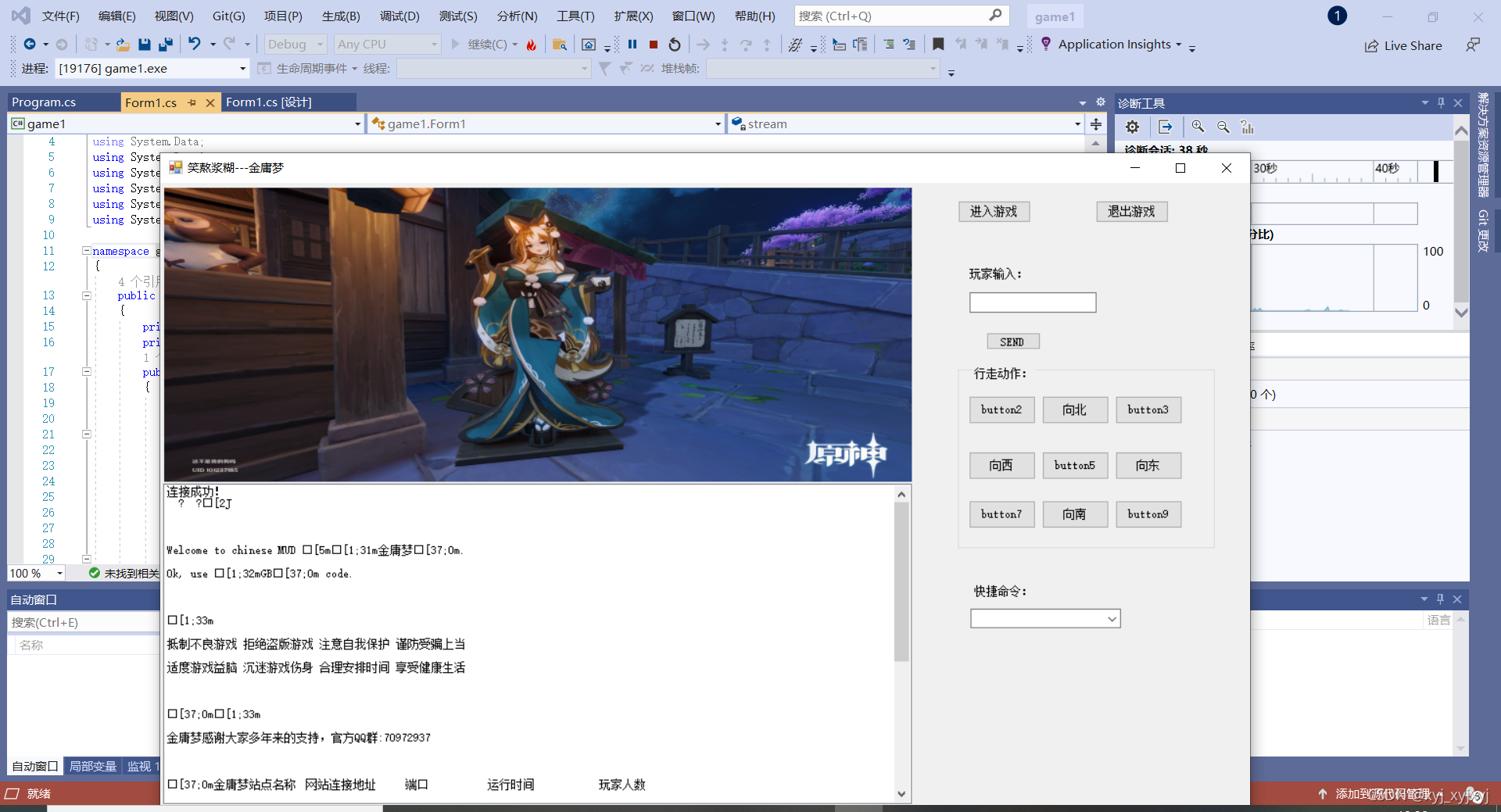Click the 退出游戏 button
Viewport: 1501px width, 812px height.
pos(1131,212)
